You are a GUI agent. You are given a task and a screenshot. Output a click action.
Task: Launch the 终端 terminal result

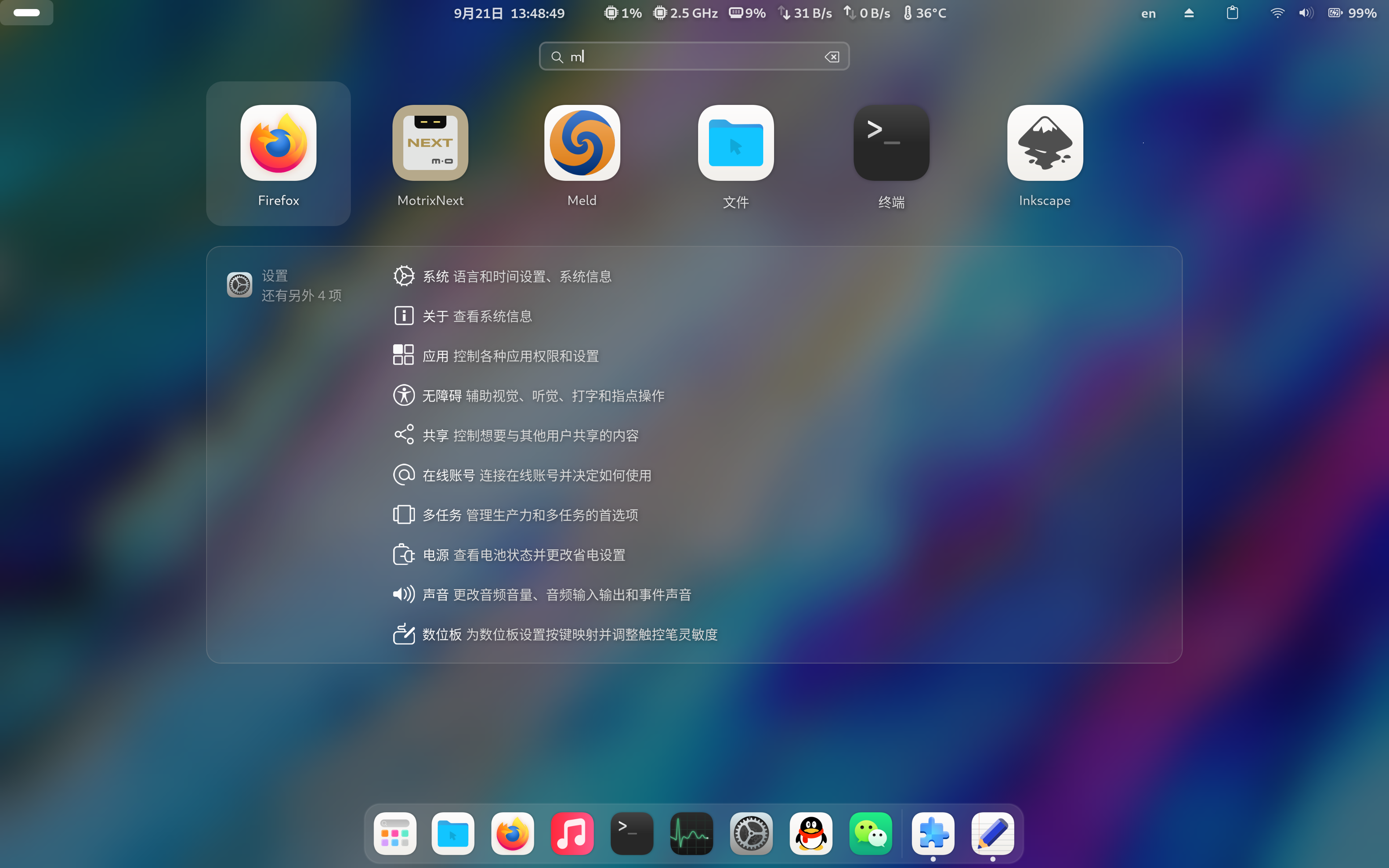pos(891,153)
